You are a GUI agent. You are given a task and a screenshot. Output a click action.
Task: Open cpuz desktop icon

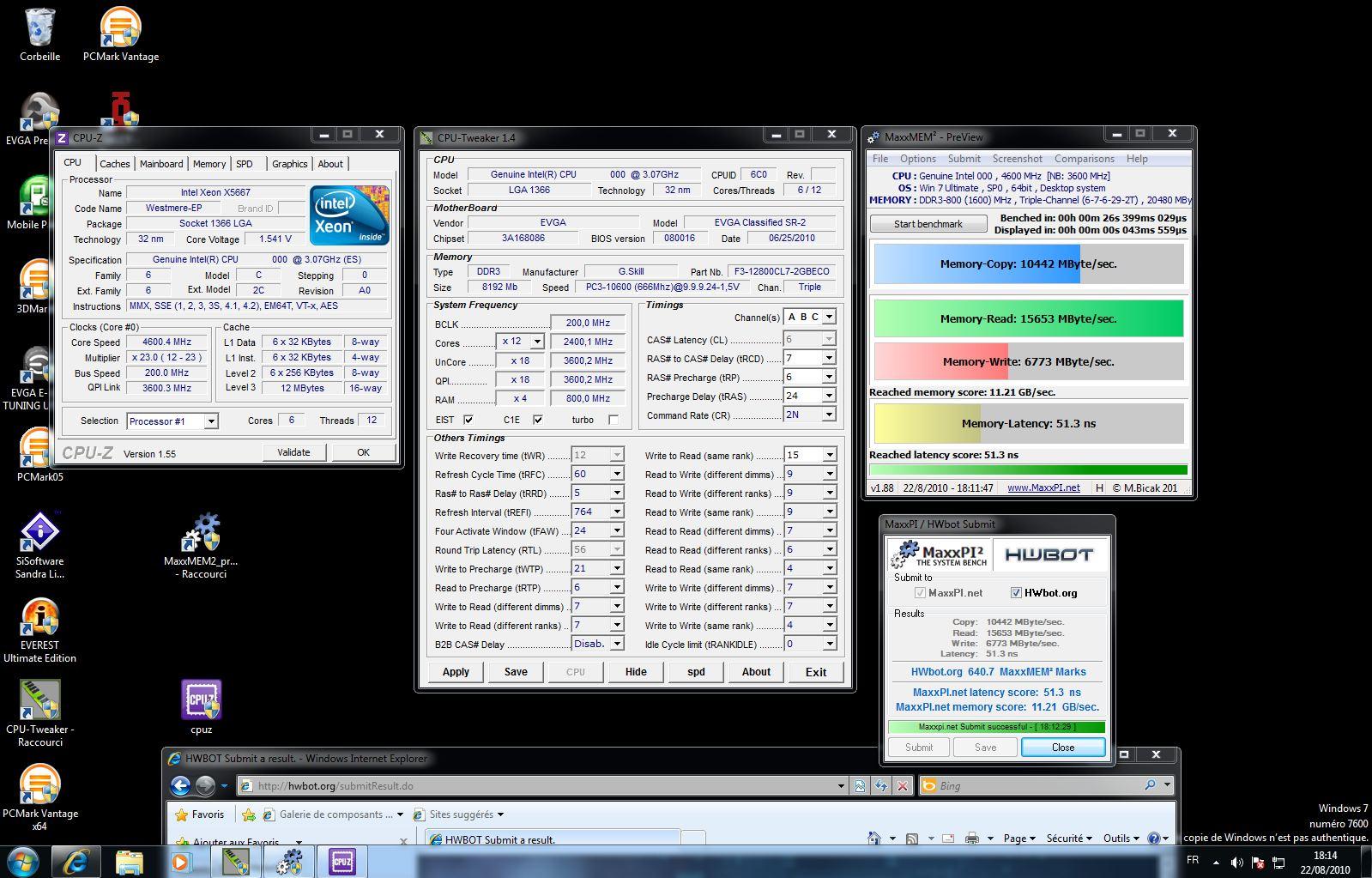tap(201, 706)
